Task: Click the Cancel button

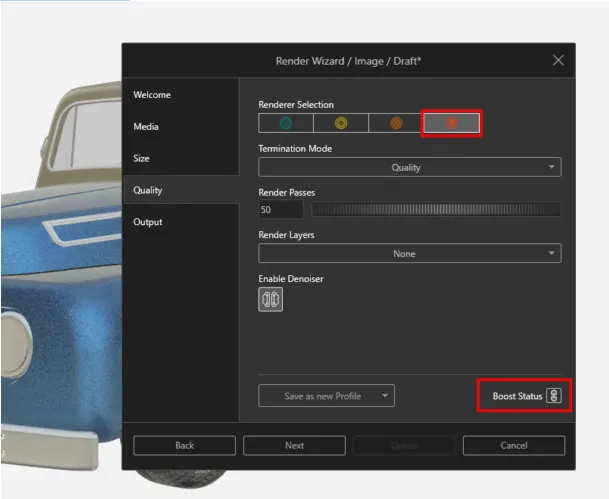Action: (514, 445)
